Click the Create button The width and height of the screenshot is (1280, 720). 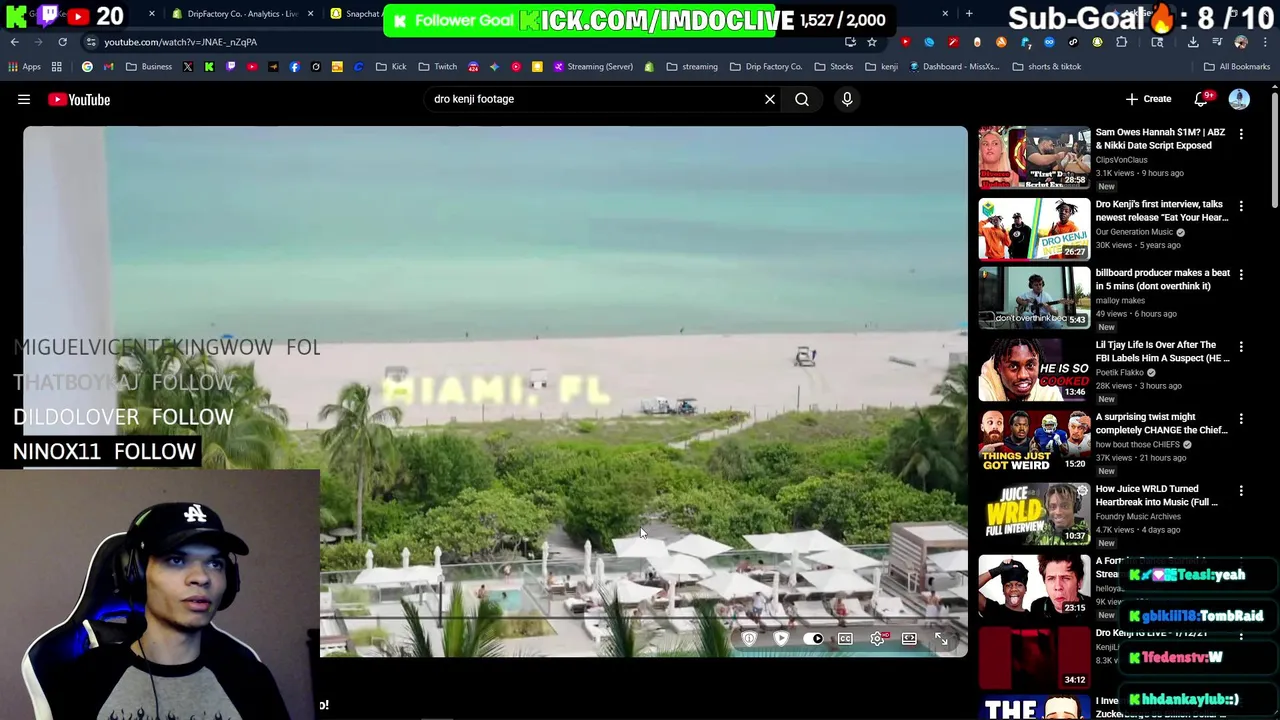pyautogui.click(x=1149, y=99)
